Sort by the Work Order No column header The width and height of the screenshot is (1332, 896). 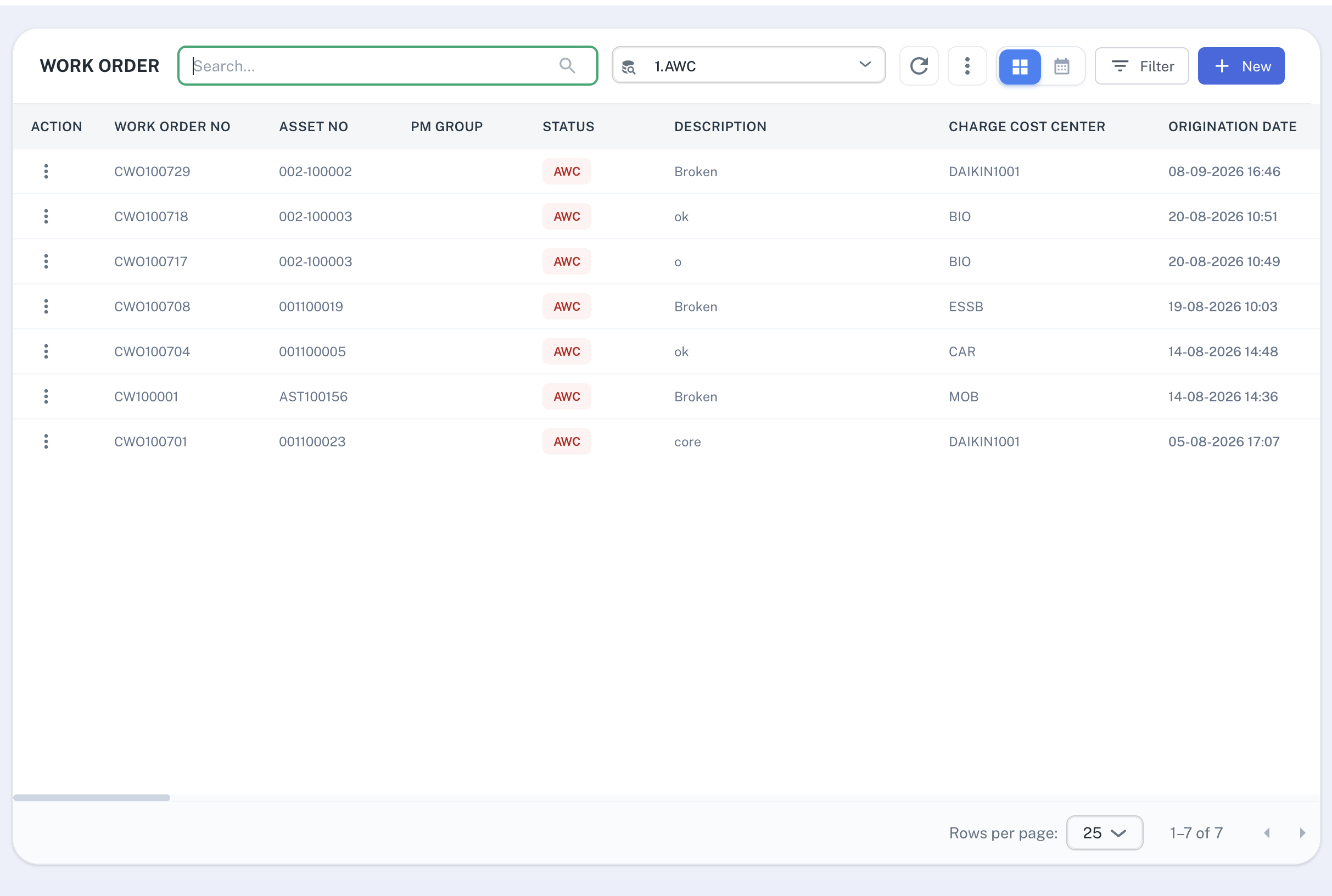tap(172, 126)
